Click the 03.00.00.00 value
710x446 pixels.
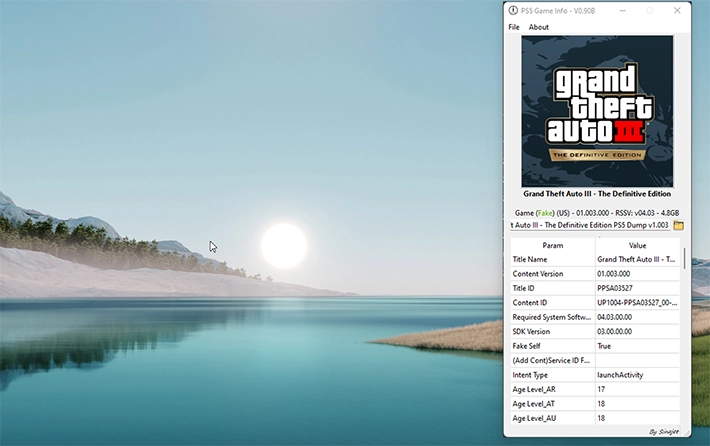pyautogui.click(x=637, y=332)
